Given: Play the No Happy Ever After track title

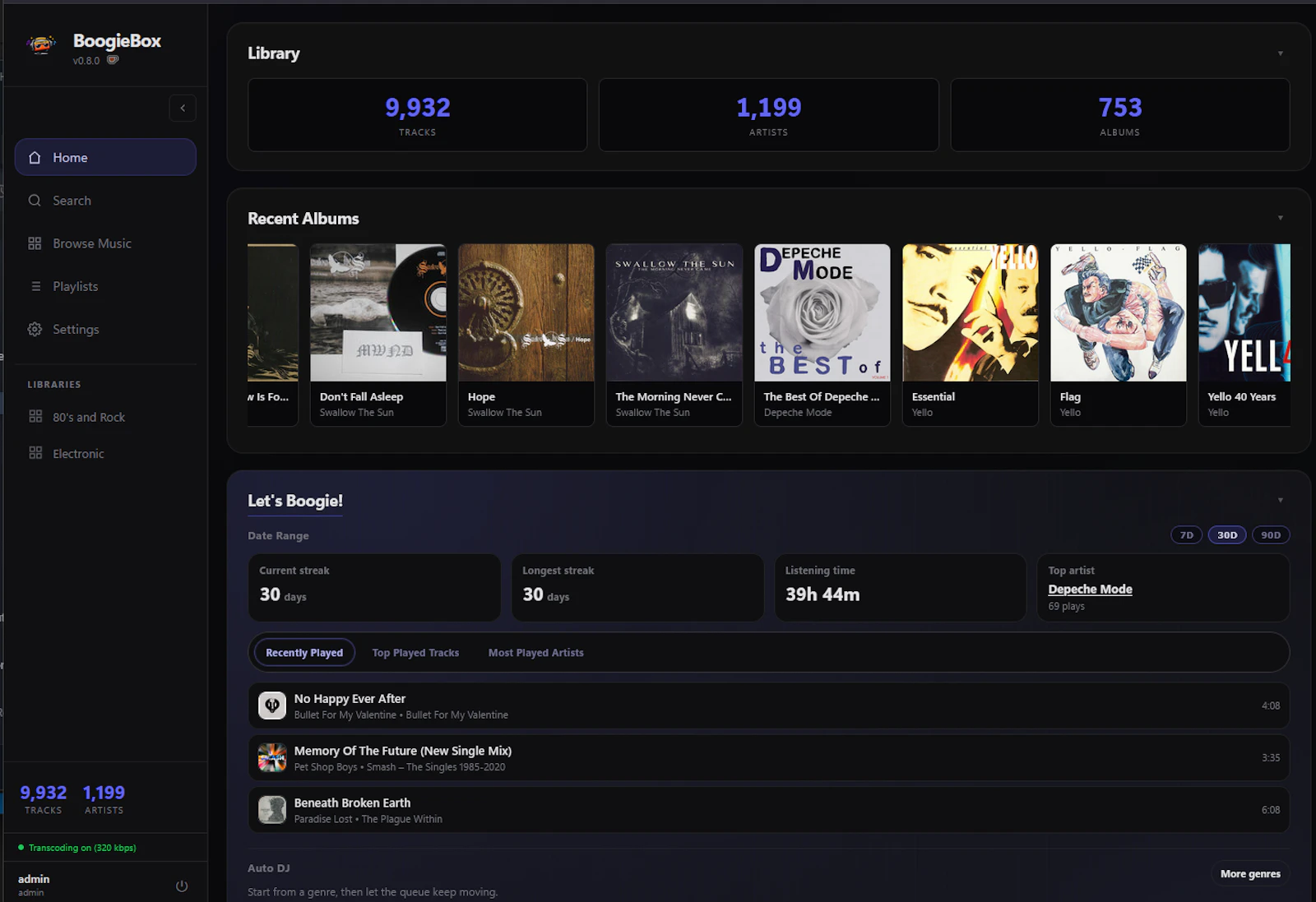Looking at the screenshot, I should pyautogui.click(x=350, y=699).
